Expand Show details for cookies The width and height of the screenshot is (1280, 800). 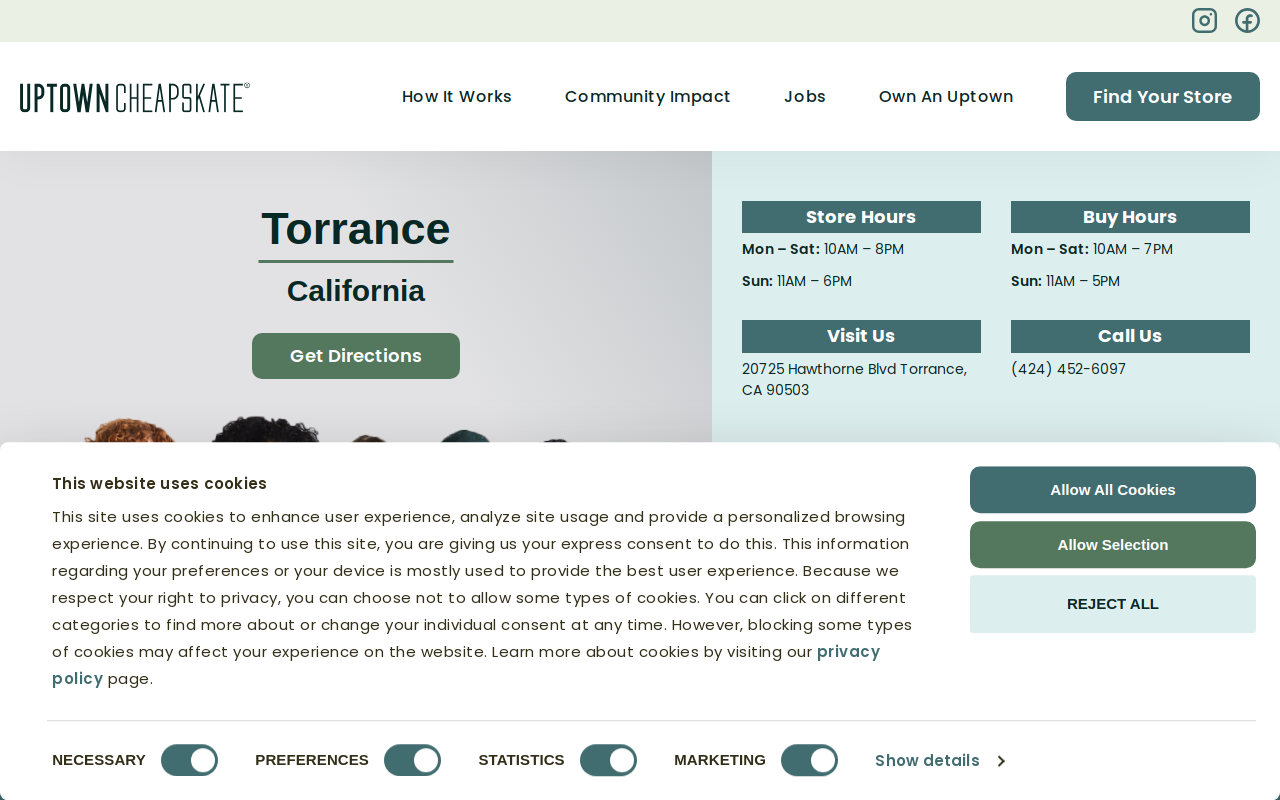click(939, 761)
